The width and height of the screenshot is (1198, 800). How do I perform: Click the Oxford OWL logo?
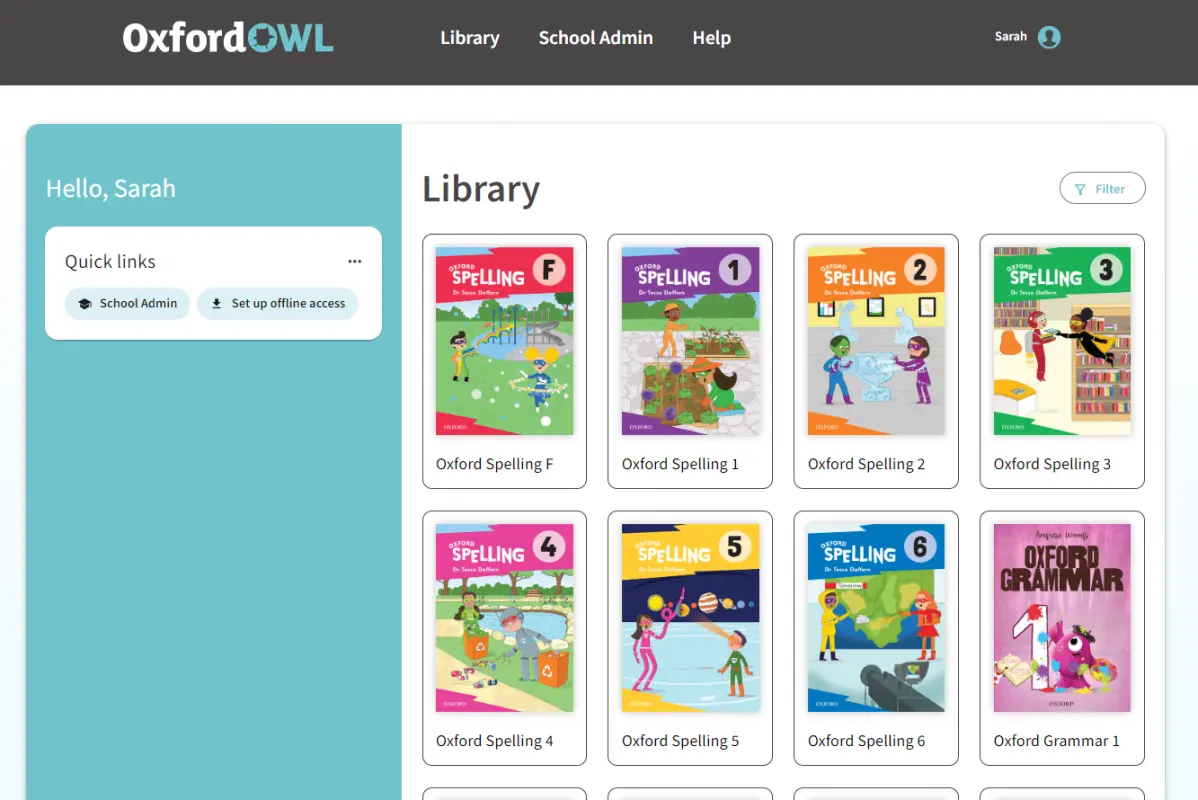[x=228, y=38]
